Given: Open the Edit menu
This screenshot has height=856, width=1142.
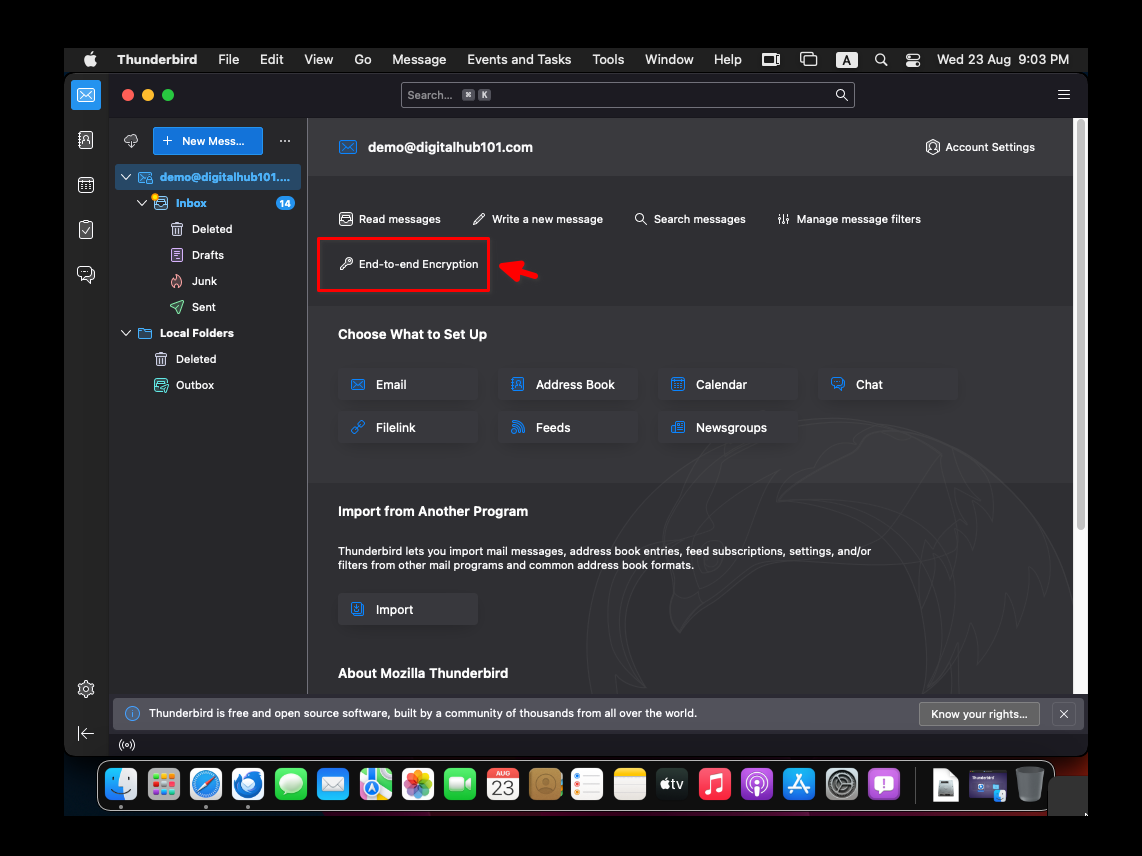Looking at the screenshot, I should [272, 60].
